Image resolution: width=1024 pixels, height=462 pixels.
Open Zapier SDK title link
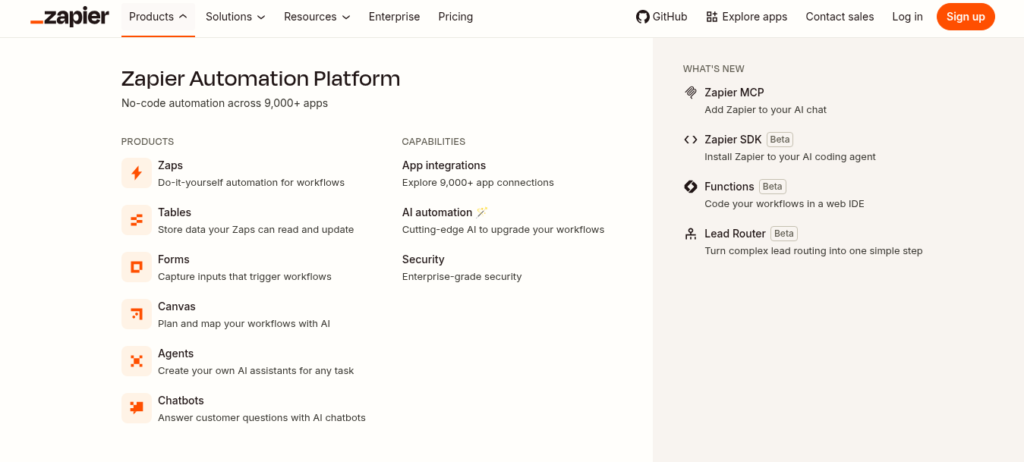click(x=733, y=139)
